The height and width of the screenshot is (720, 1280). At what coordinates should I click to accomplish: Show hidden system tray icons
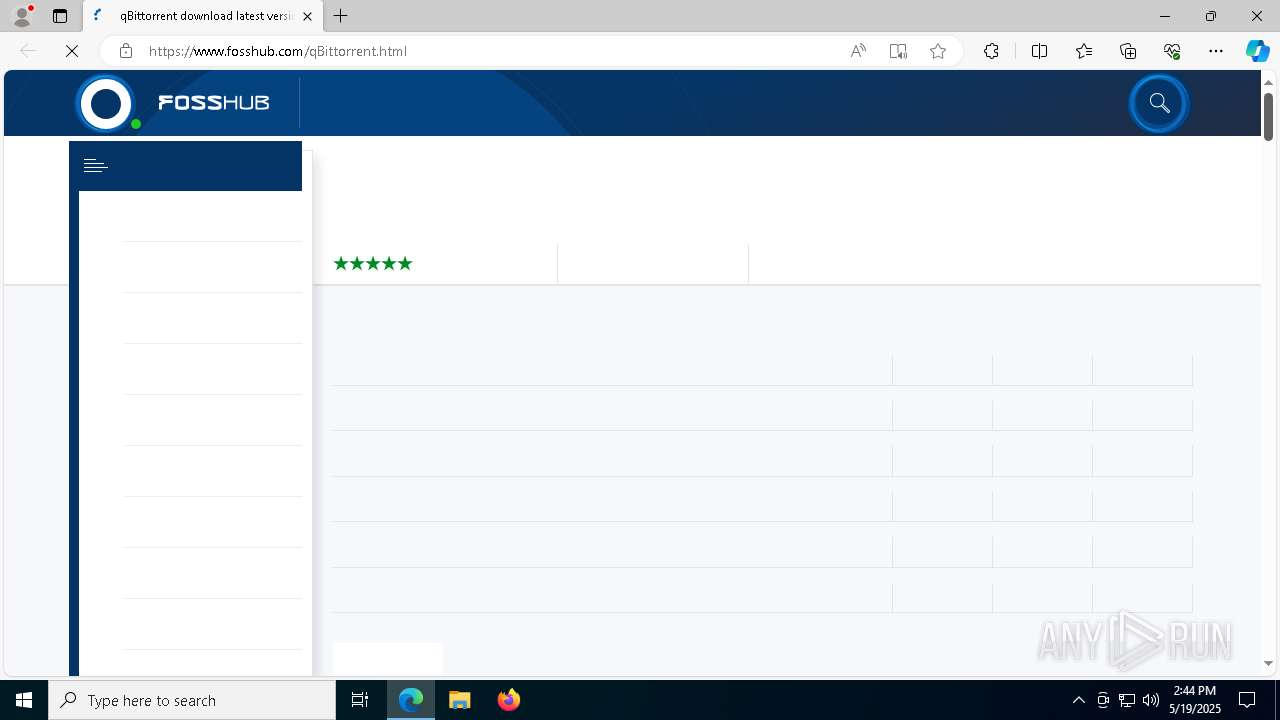[1079, 700]
